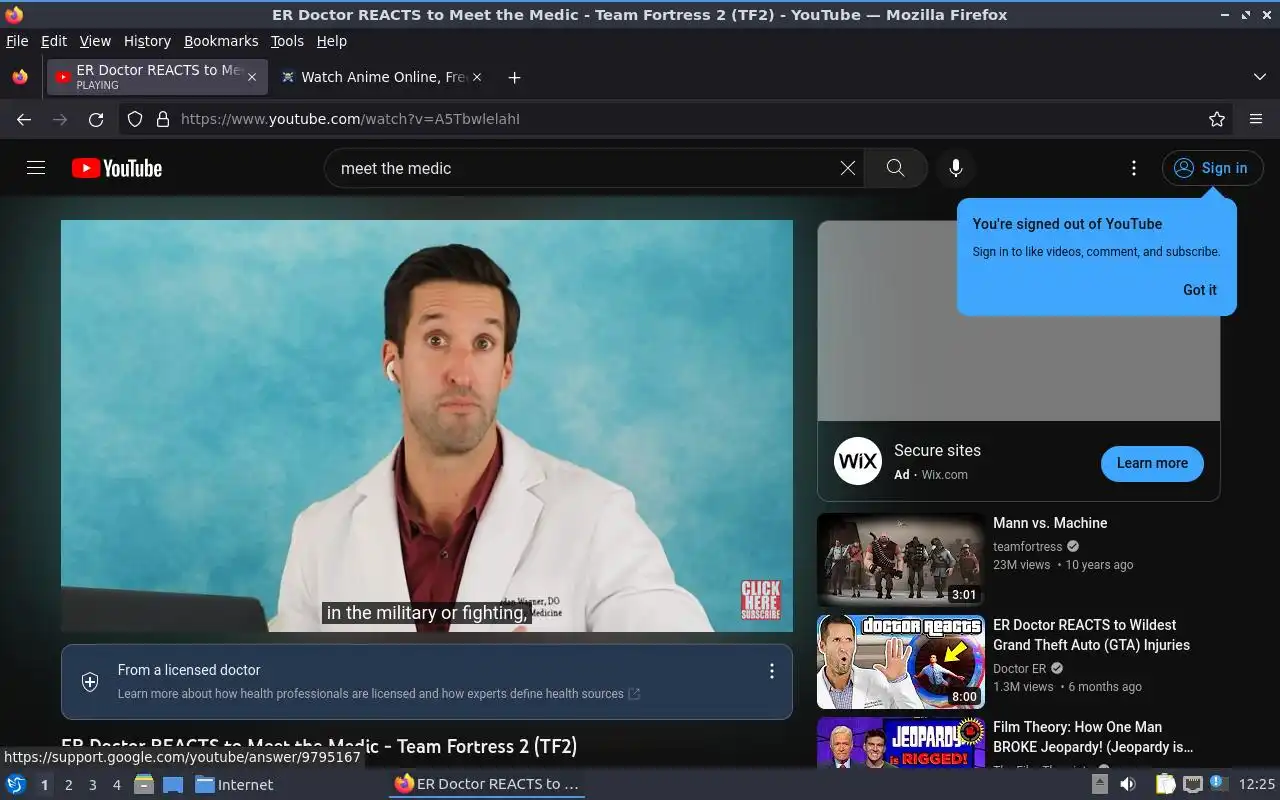This screenshot has width=1280, height=800.
Task: Open Film Theory Jeopardy video thumbnail
Action: click(901, 742)
